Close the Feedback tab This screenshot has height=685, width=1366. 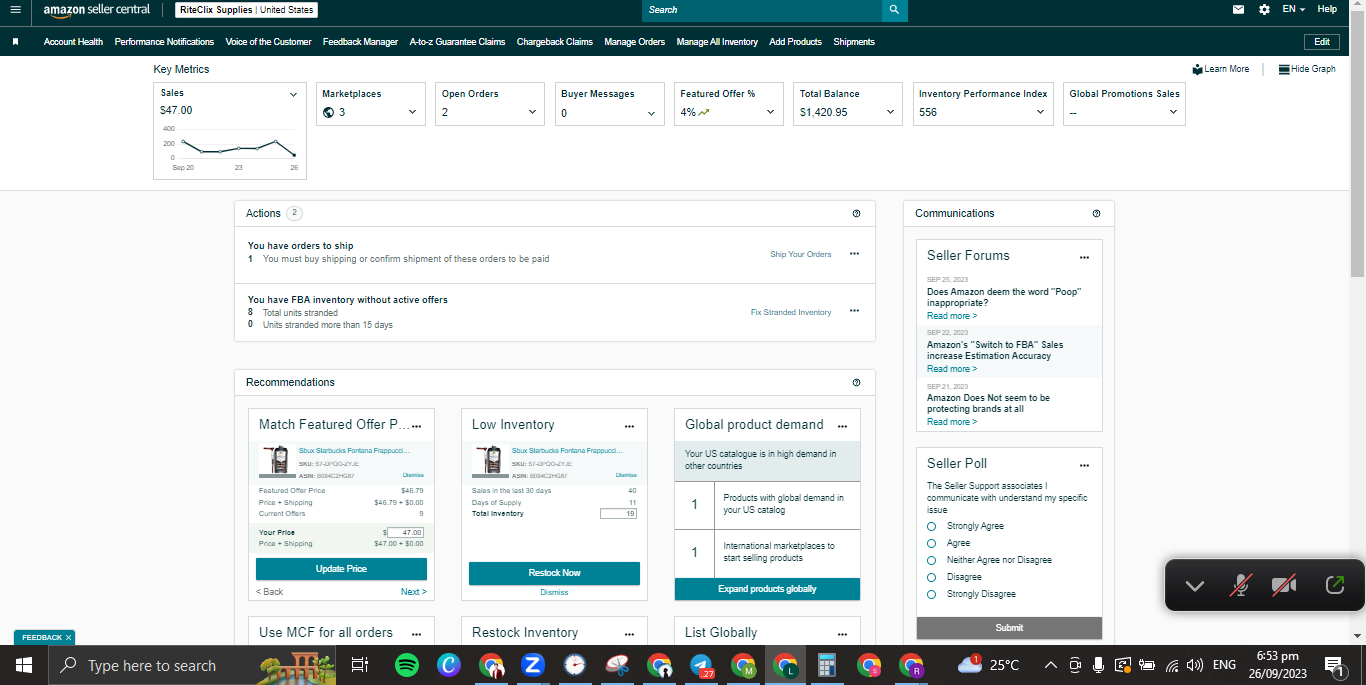coord(69,637)
